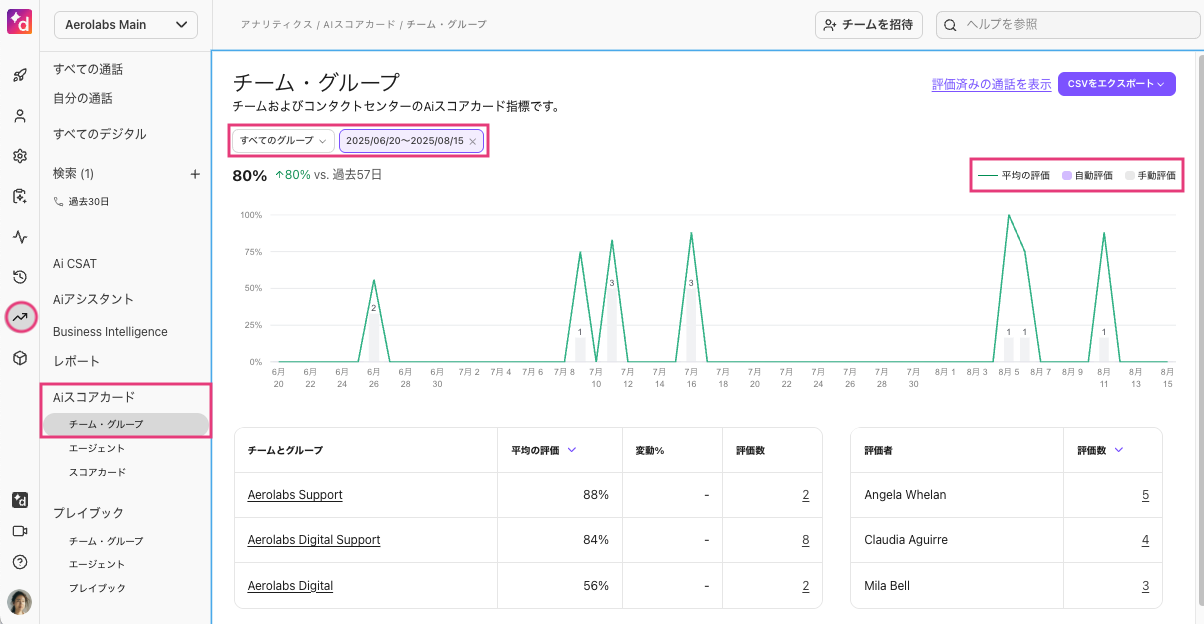Add a new saved search with plus icon
This screenshot has height=624, width=1204.
coord(195,174)
